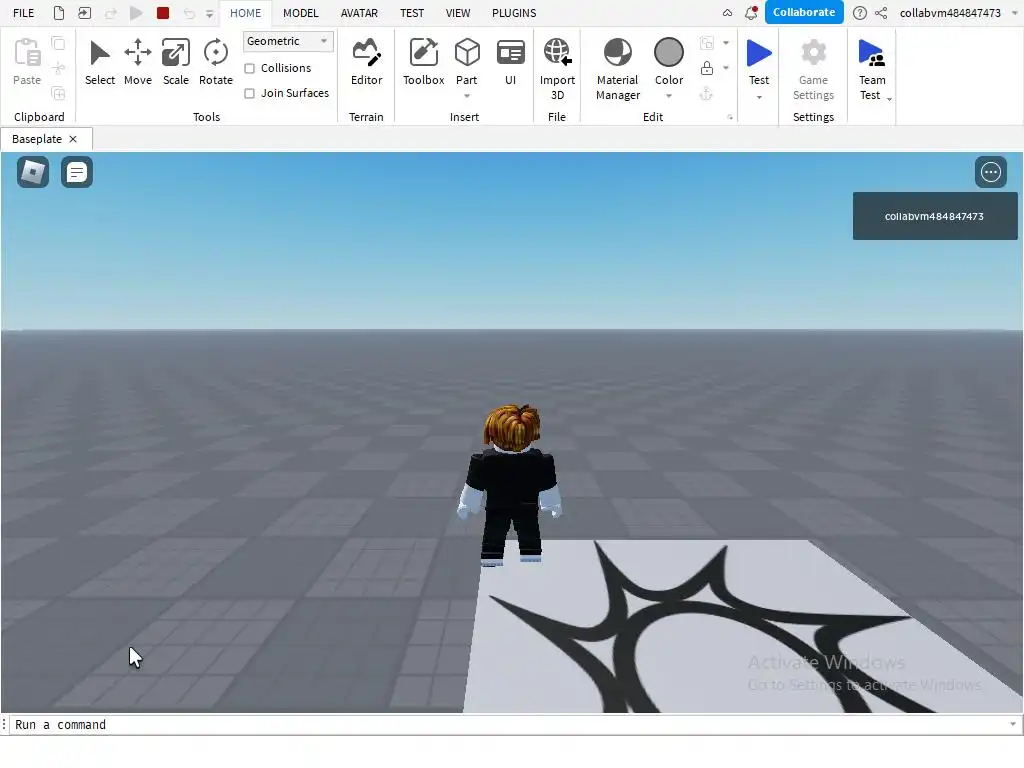This screenshot has width=1024, height=768.
Task: Click the Copy icon in Clipboard group
Action: pos(58,43)
